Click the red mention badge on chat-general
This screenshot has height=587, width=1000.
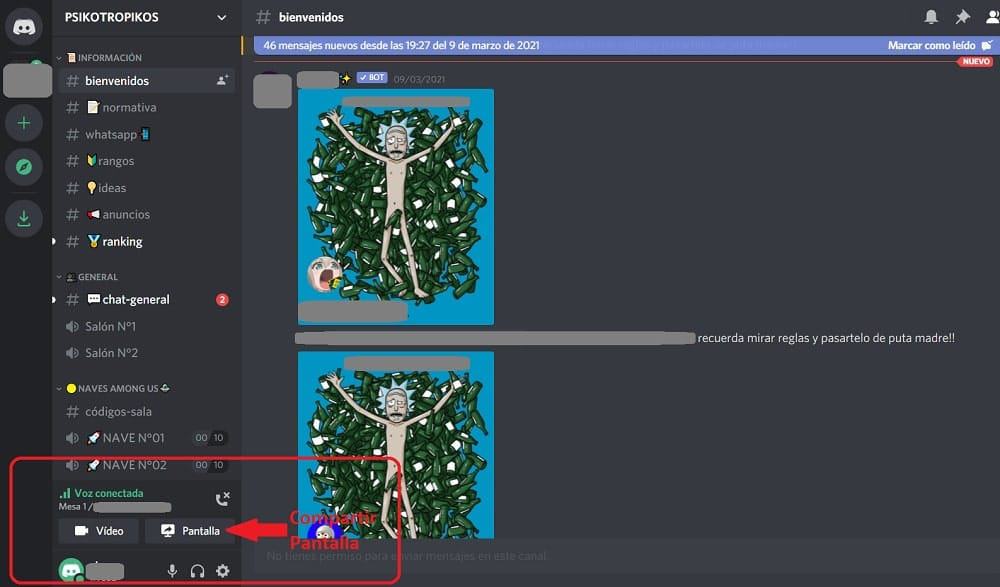click(x=222, y=299)
